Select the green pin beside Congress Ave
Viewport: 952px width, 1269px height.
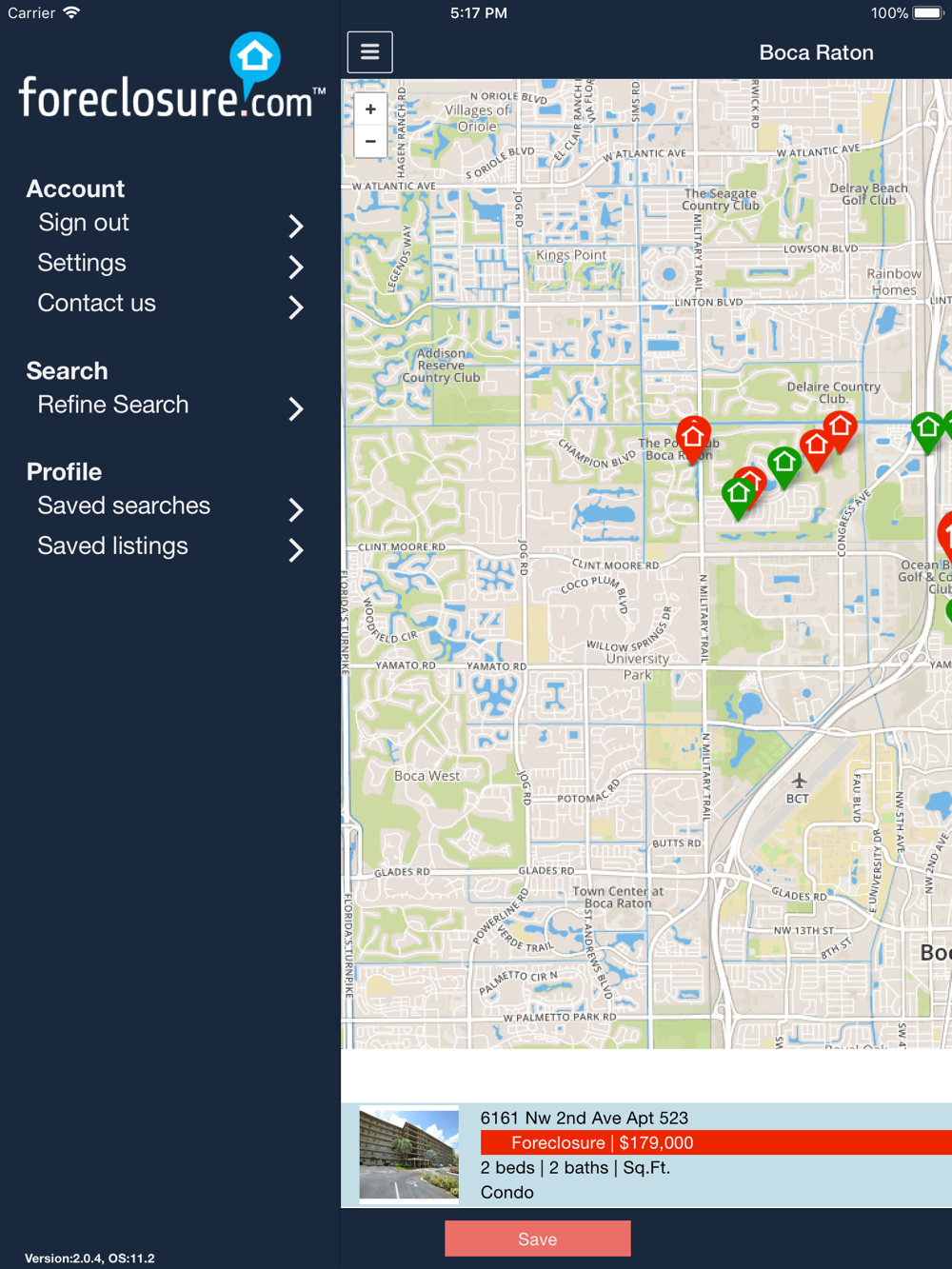(x=928, y=430)
